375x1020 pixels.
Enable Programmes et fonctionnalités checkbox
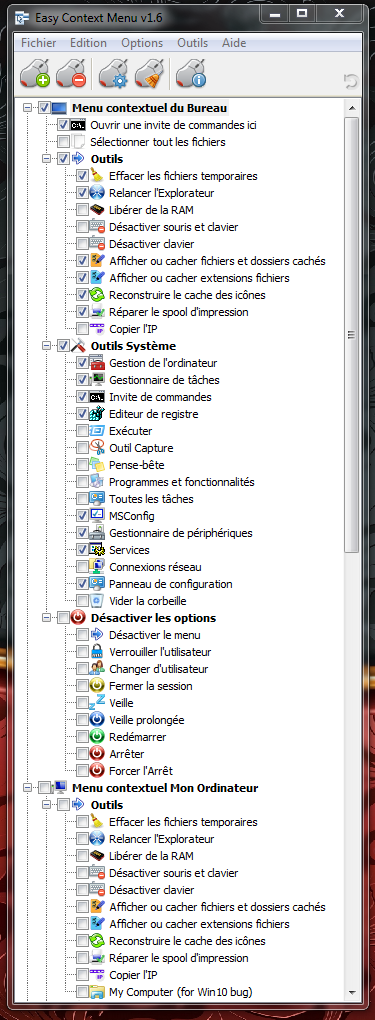82,482
